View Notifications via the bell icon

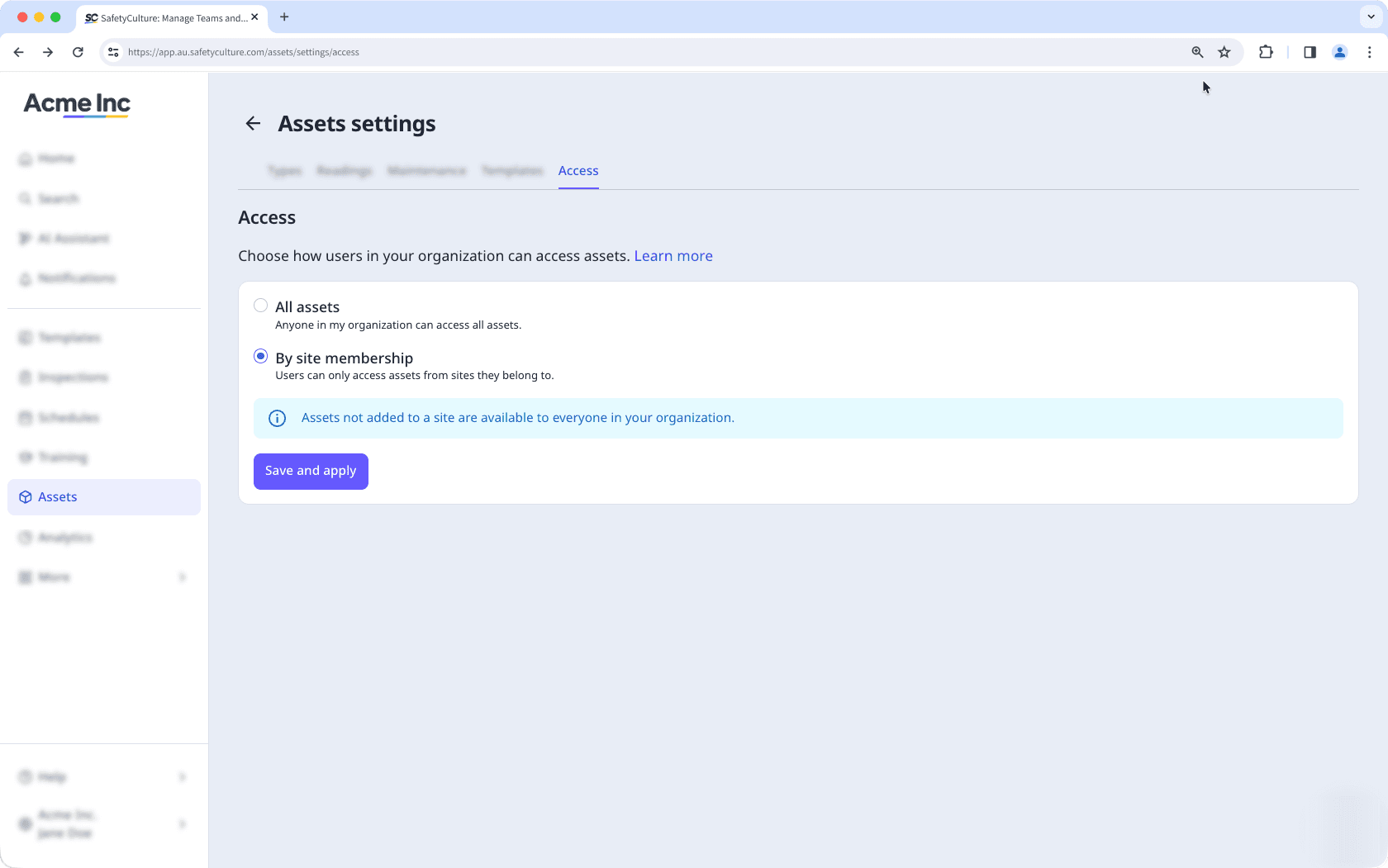pyautogui.click(x=76, y=277)
